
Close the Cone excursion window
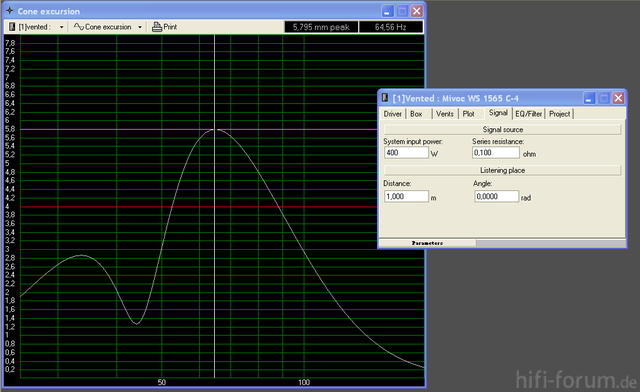(416, 11)
